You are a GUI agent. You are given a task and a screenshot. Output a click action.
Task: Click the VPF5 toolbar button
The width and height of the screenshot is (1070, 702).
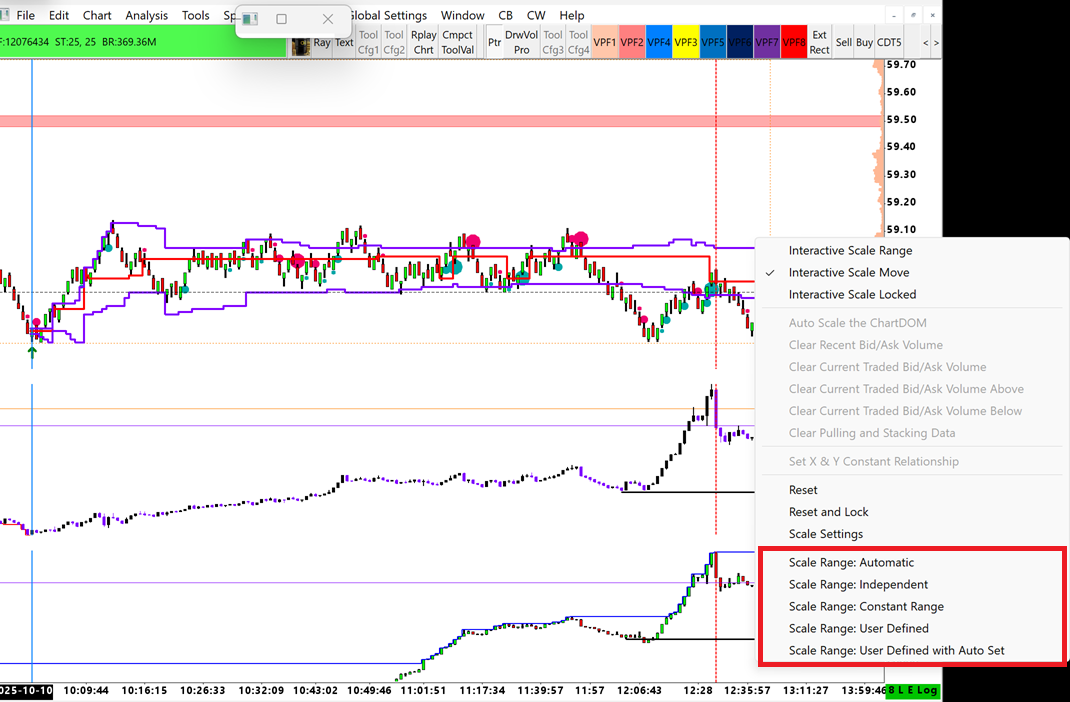(x=712, y=42)
